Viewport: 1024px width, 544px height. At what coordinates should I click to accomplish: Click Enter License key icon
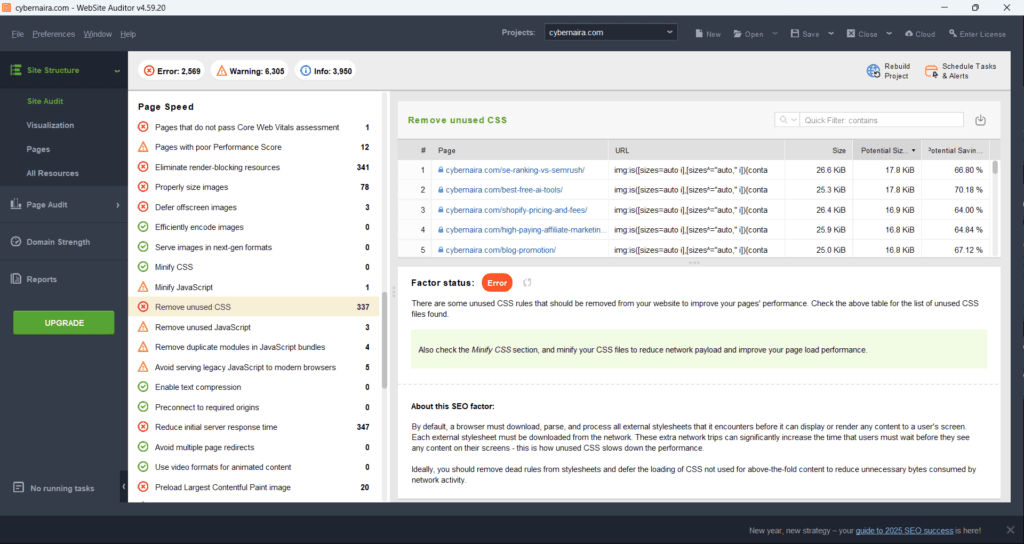pyautogui.click(x=953, y=33)
